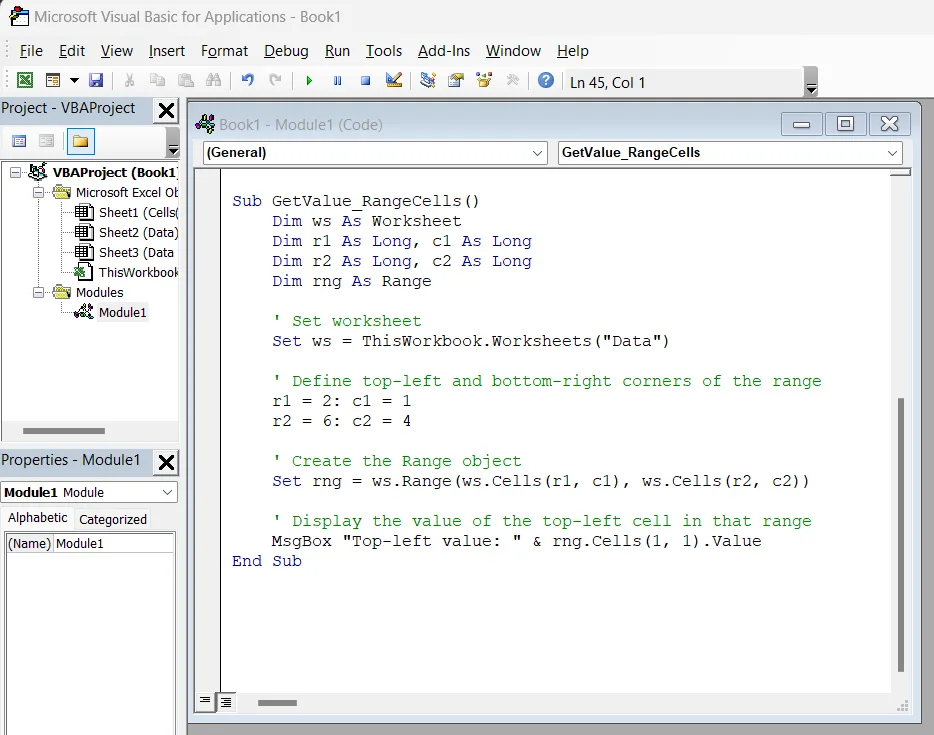Screen dimensions: 934x735
Task: Toggle Procedure View button
Action: click(204, 702)
